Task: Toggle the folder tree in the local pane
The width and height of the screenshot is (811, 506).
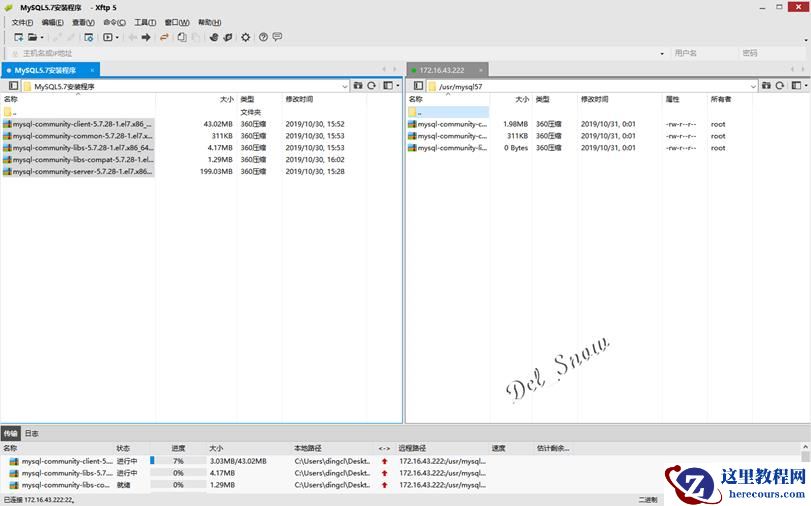Action: [13, 86]
